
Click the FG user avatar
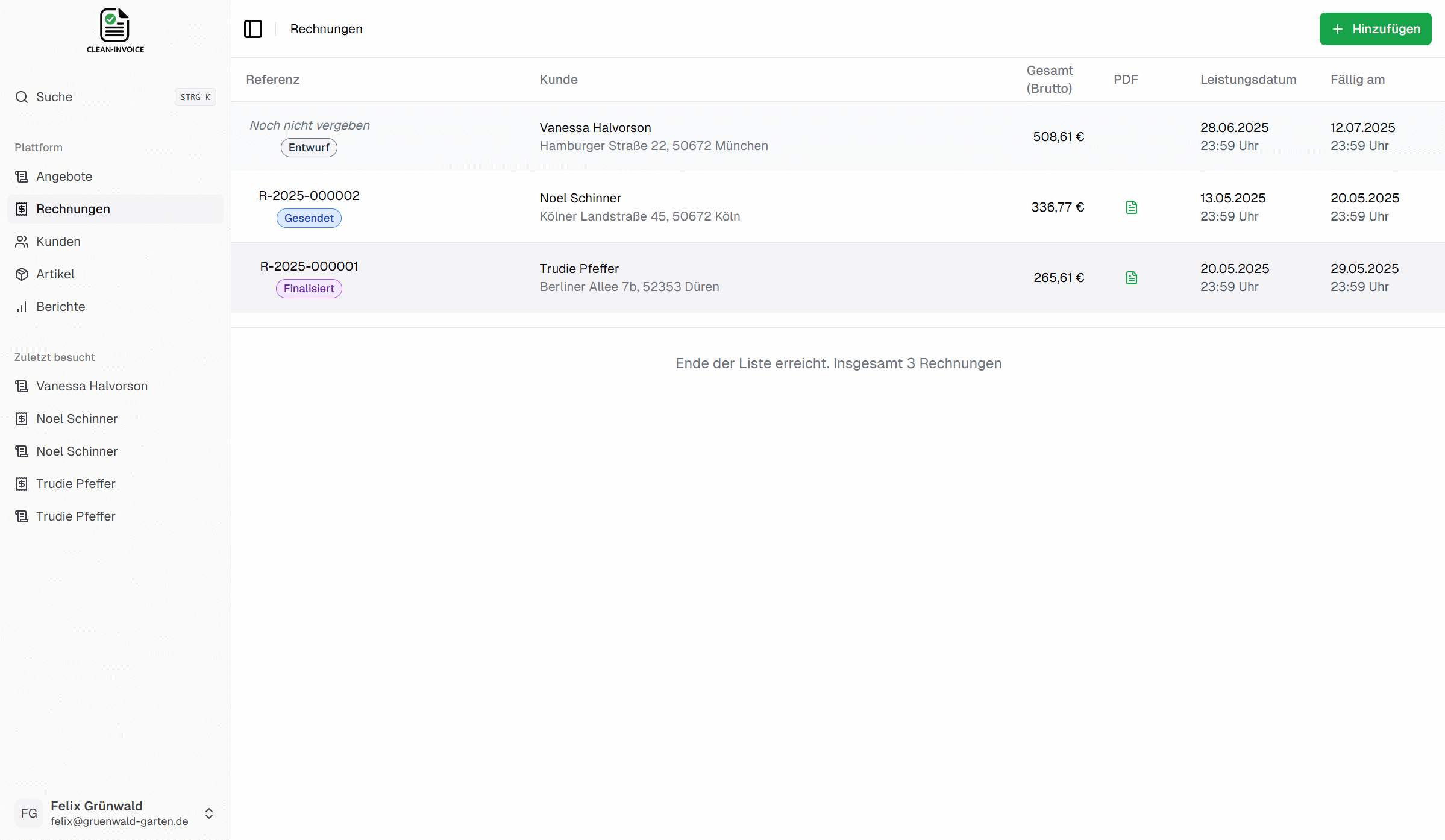click(x=29, y=813)
